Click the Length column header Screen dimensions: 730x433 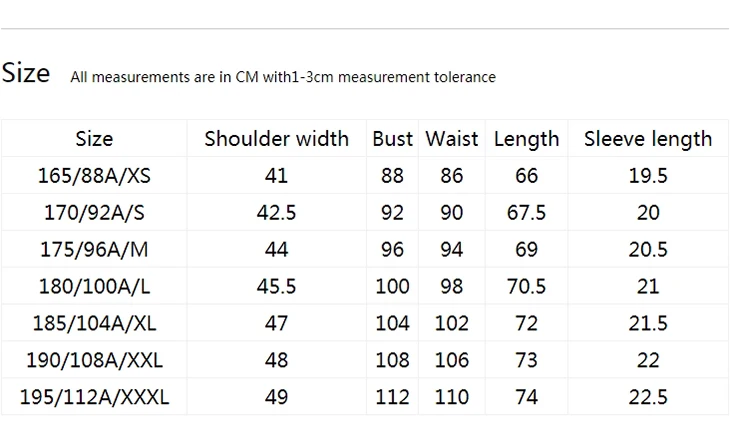527,139
